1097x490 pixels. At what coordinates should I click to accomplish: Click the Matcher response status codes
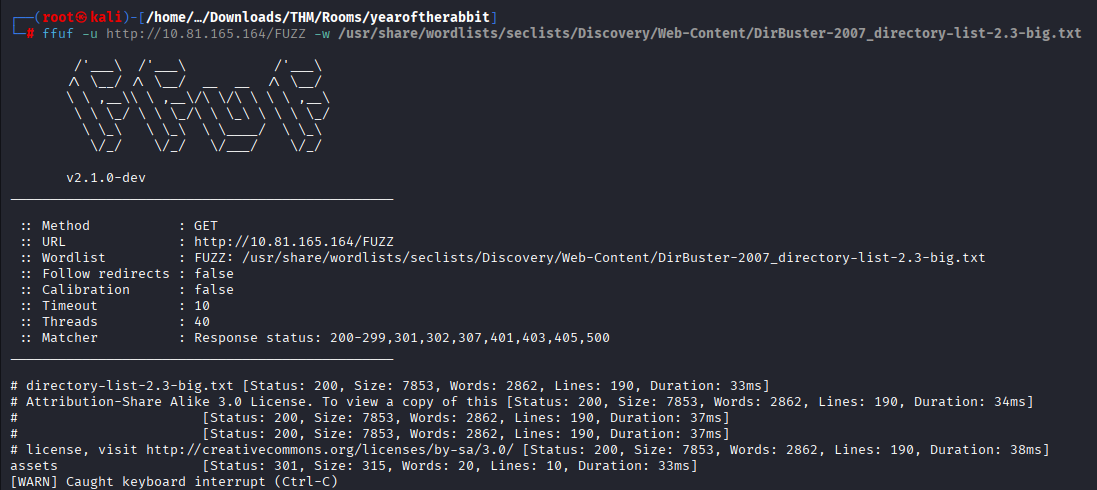(402, 338)
